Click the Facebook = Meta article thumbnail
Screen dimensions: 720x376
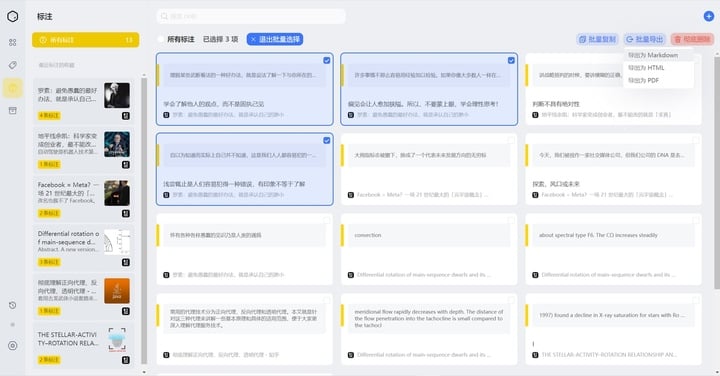[x=117, y=193]
